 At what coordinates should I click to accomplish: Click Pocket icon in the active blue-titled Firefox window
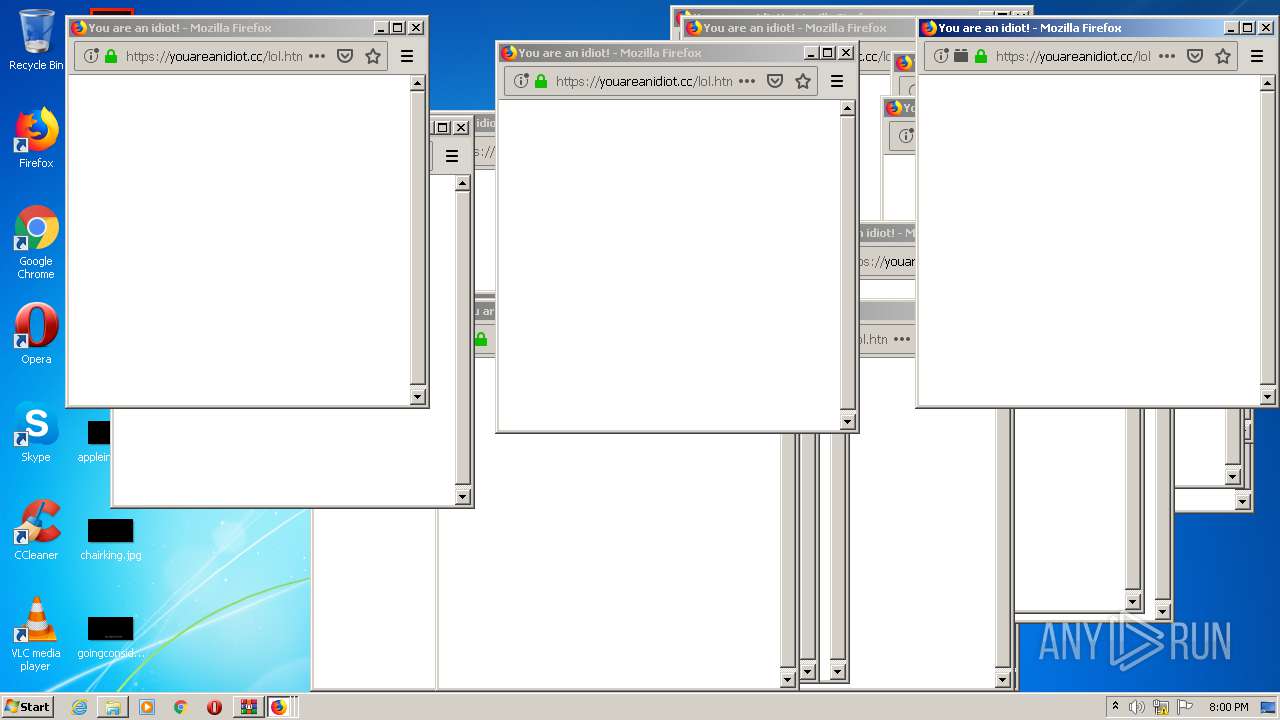(1195, 56)
